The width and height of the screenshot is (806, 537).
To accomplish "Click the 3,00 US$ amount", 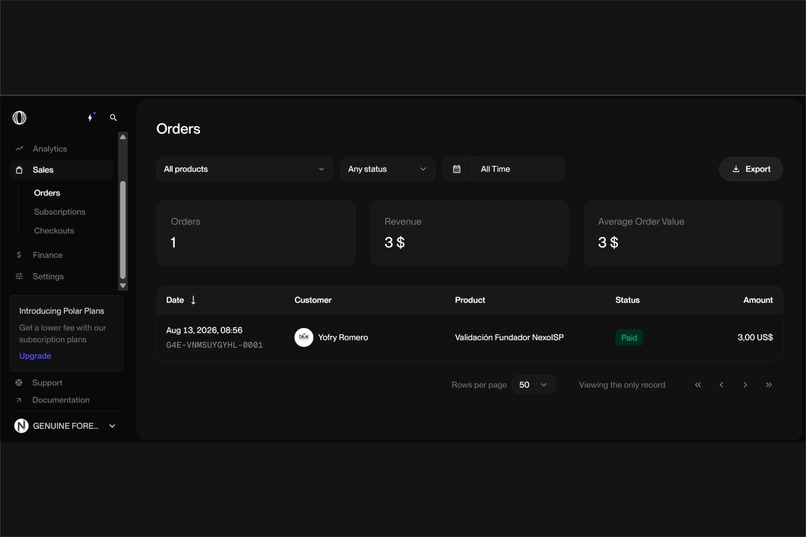I will pyautogui.click(x=755, y=338).
